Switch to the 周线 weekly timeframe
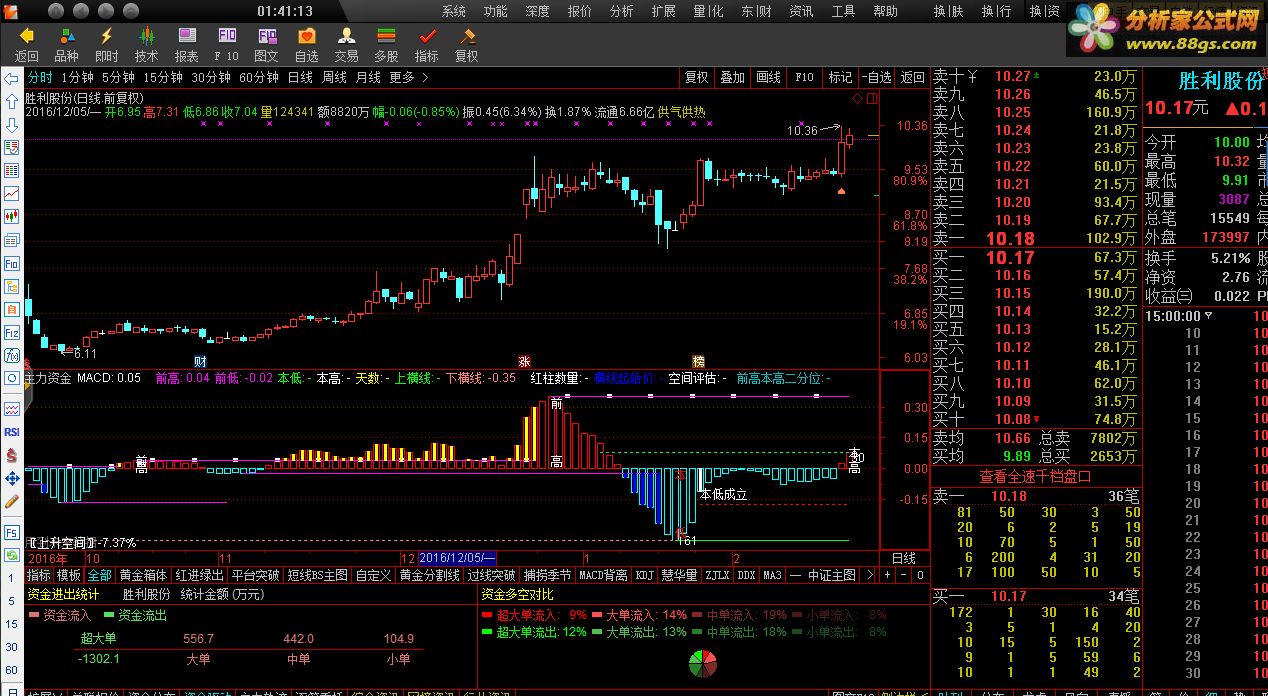1268x696 pixels. [x=334, y=77]
